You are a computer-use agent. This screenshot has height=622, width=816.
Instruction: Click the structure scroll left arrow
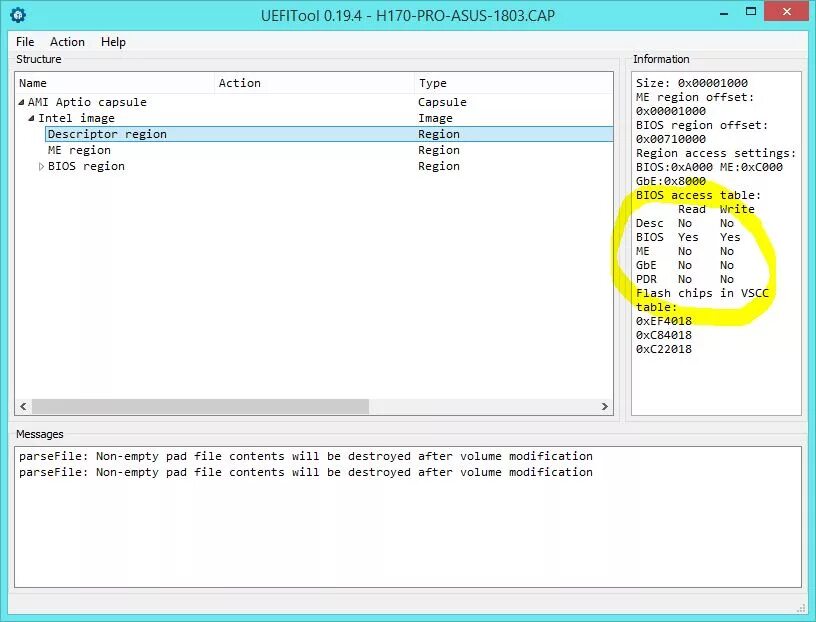tap(23, 407)
